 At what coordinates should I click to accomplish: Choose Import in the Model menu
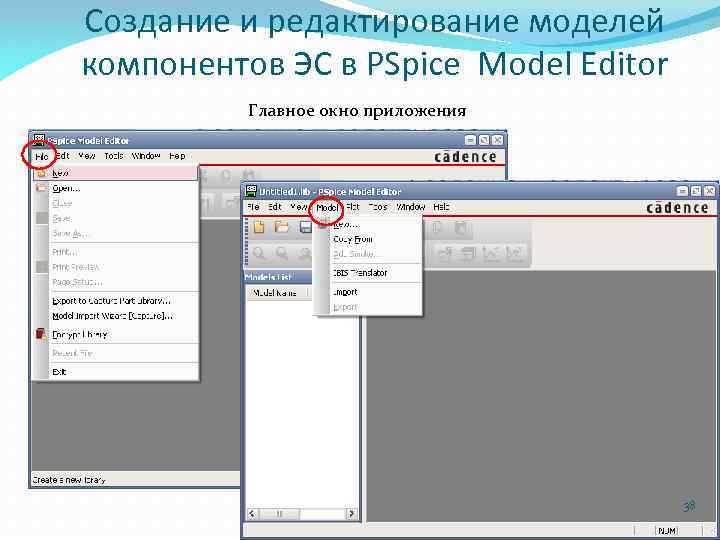[x=368, y=292]
